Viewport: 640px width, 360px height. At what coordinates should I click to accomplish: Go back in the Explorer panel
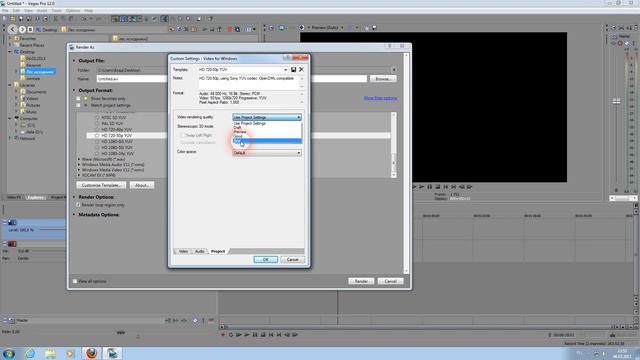[13, 29]
